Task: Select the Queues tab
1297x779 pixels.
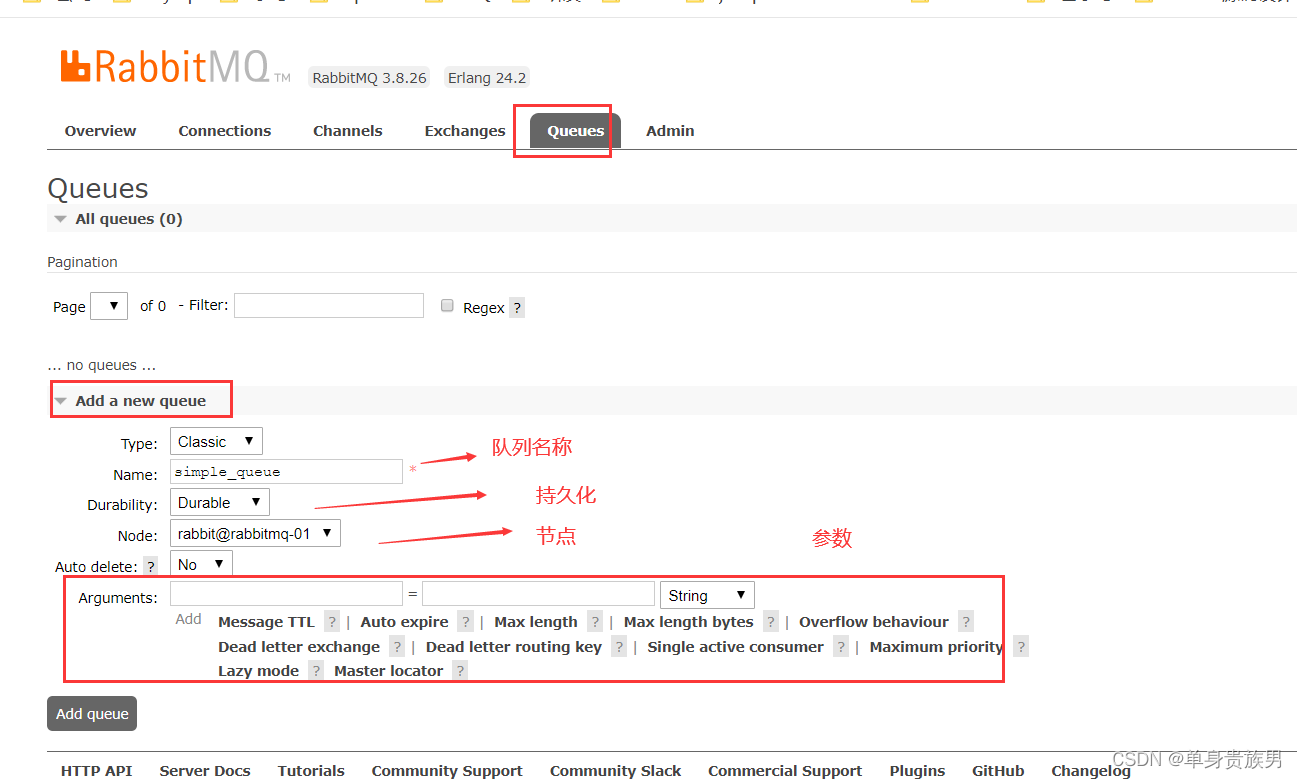Action: click(x=575, y=131)
